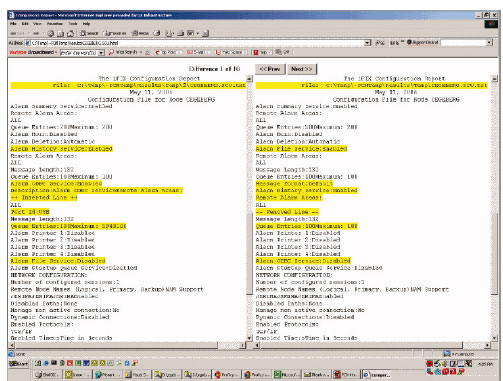Click the Search toolbar button
The height and width of the screenshot is (381, 503).
89,33
